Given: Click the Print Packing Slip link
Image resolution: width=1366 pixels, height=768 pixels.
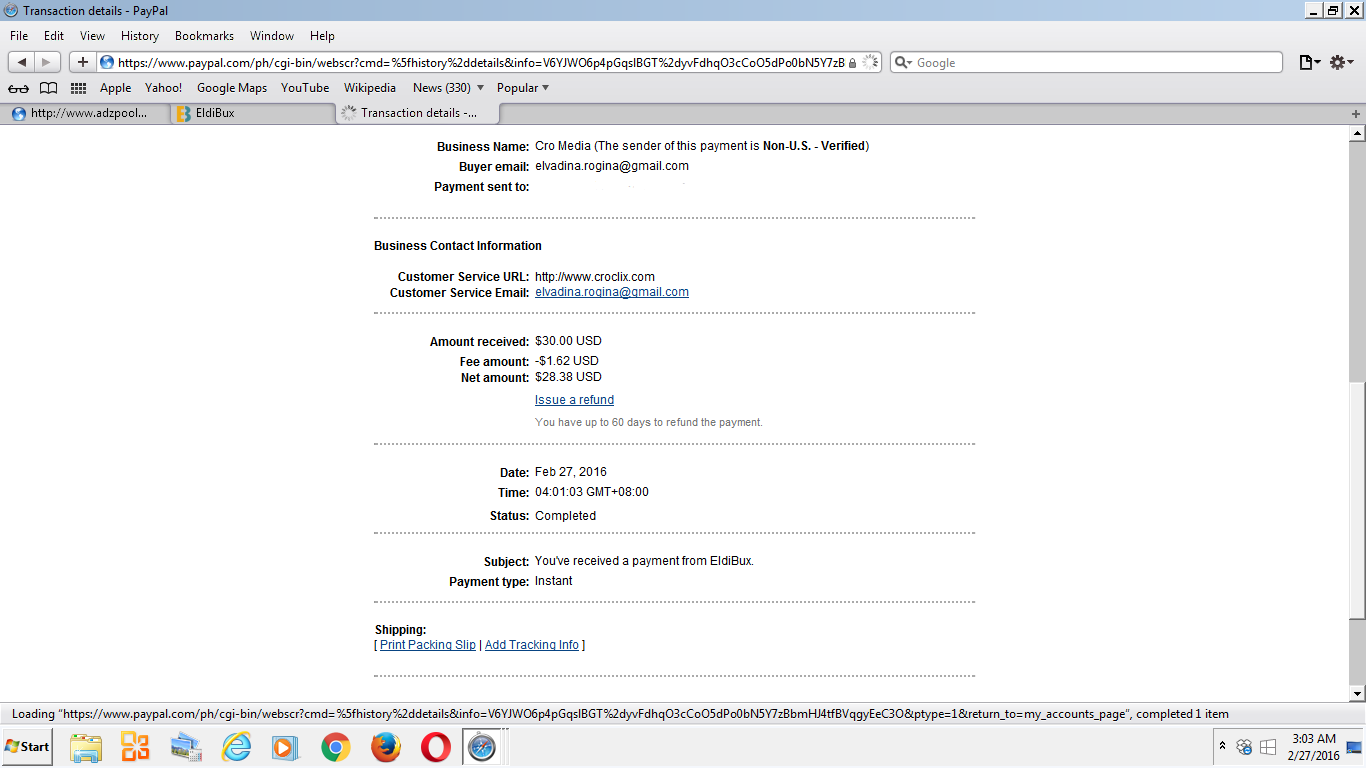Looking at the screenshot, I should [428, 645].
